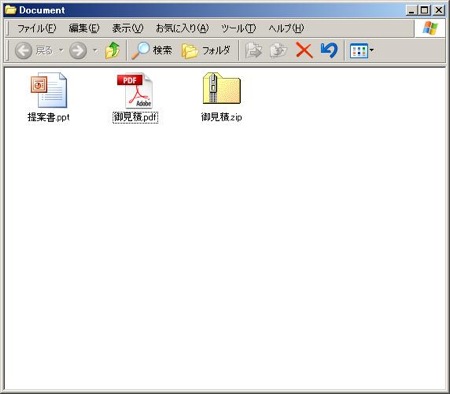
Task: Select the 提案書.ppt PowerPoint file icon
Action: click(49, 90)
